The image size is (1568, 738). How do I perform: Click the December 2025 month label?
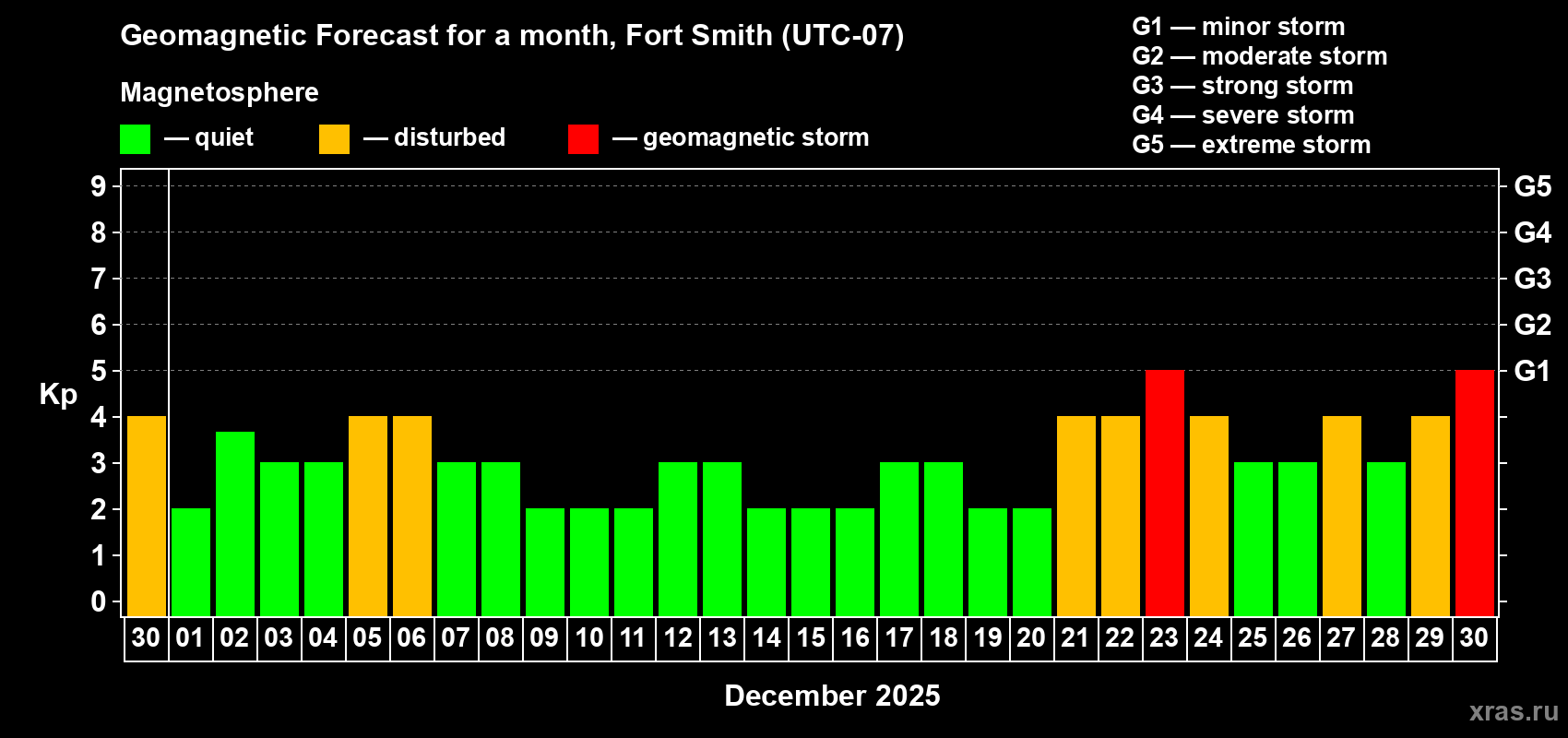(832, 696)
